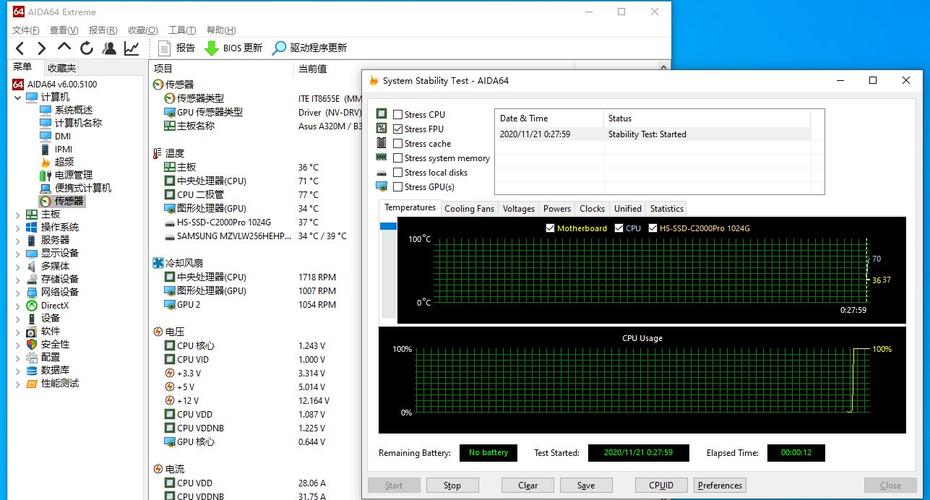Select the 系统概述 tree item

click(74, 110)
